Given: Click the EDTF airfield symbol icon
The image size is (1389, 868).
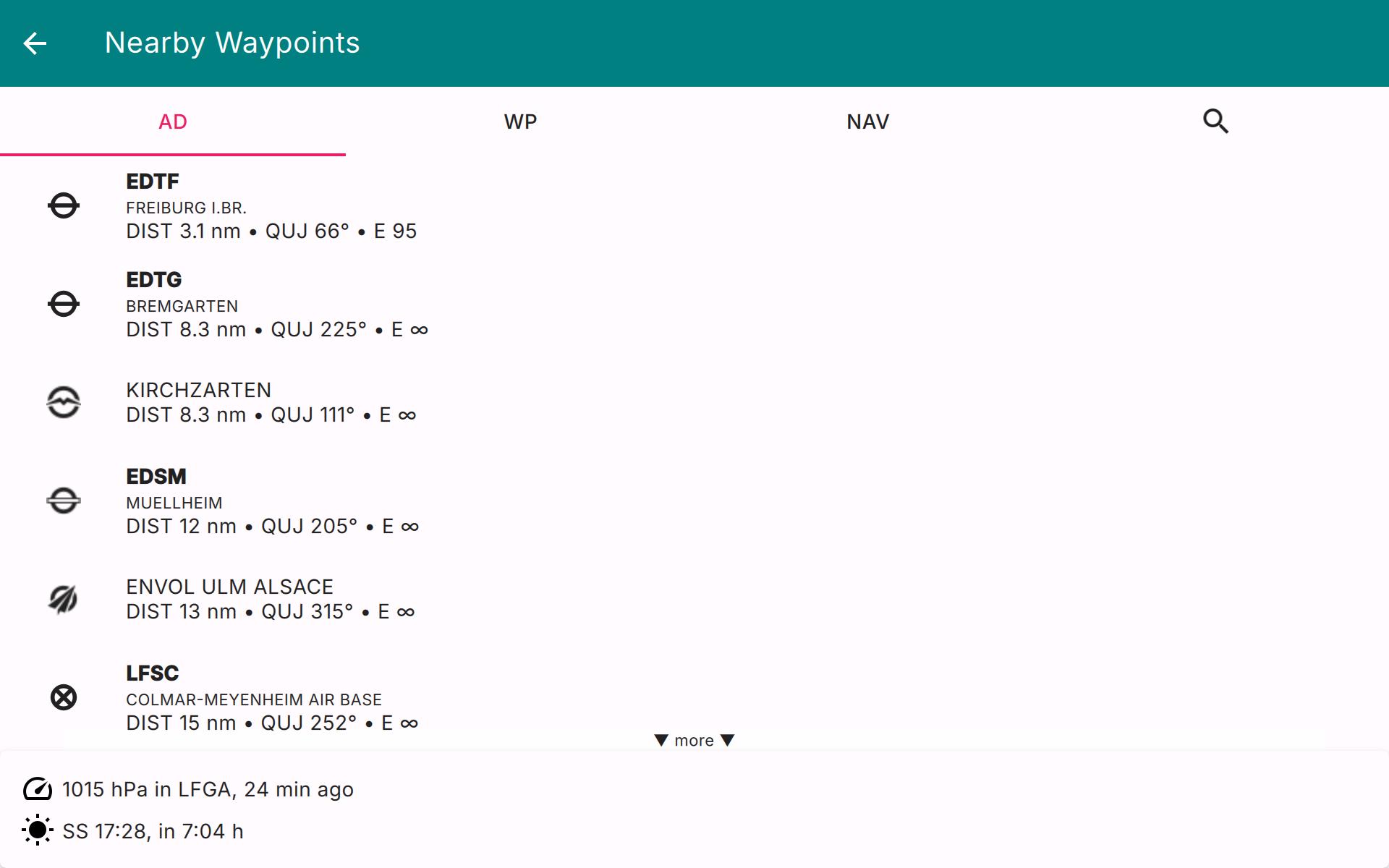Looking at the screenshot, I should tap(64, 206).
